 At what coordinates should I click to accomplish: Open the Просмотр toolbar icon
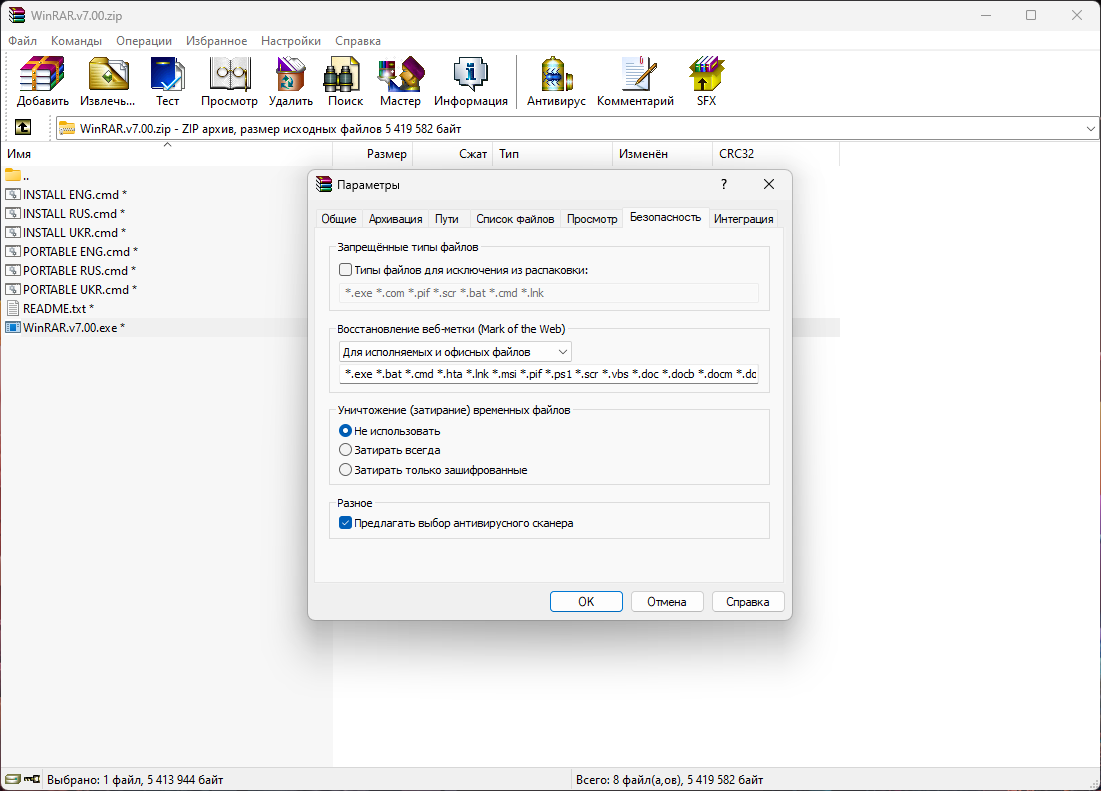pos(229,81)
